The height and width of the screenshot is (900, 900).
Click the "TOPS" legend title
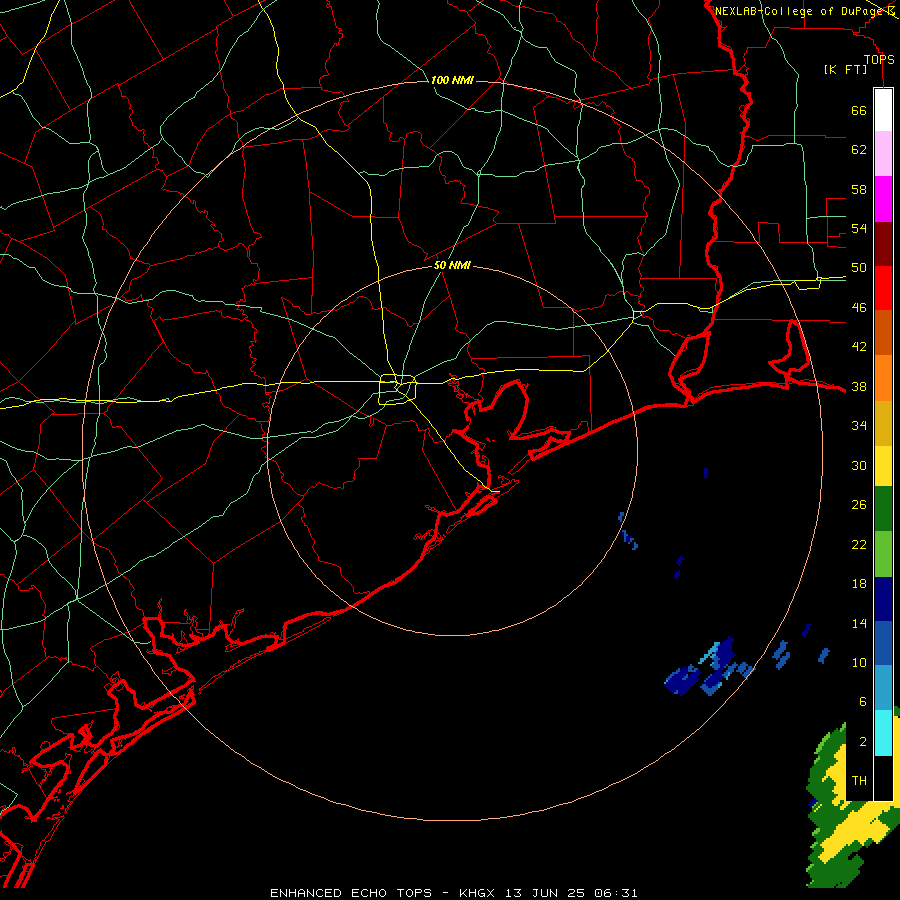click(879, 60)
